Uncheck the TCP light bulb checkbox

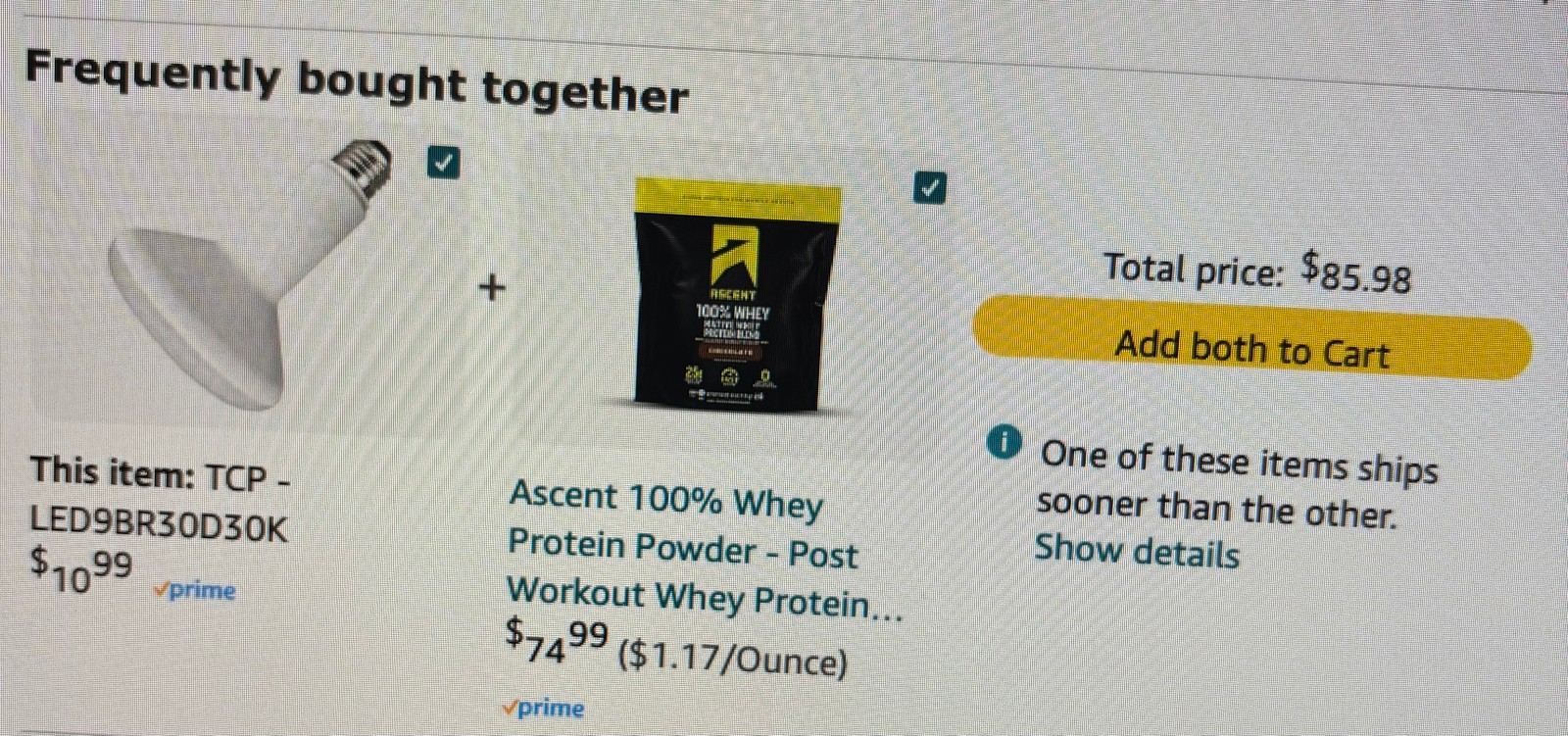[444, 163]
